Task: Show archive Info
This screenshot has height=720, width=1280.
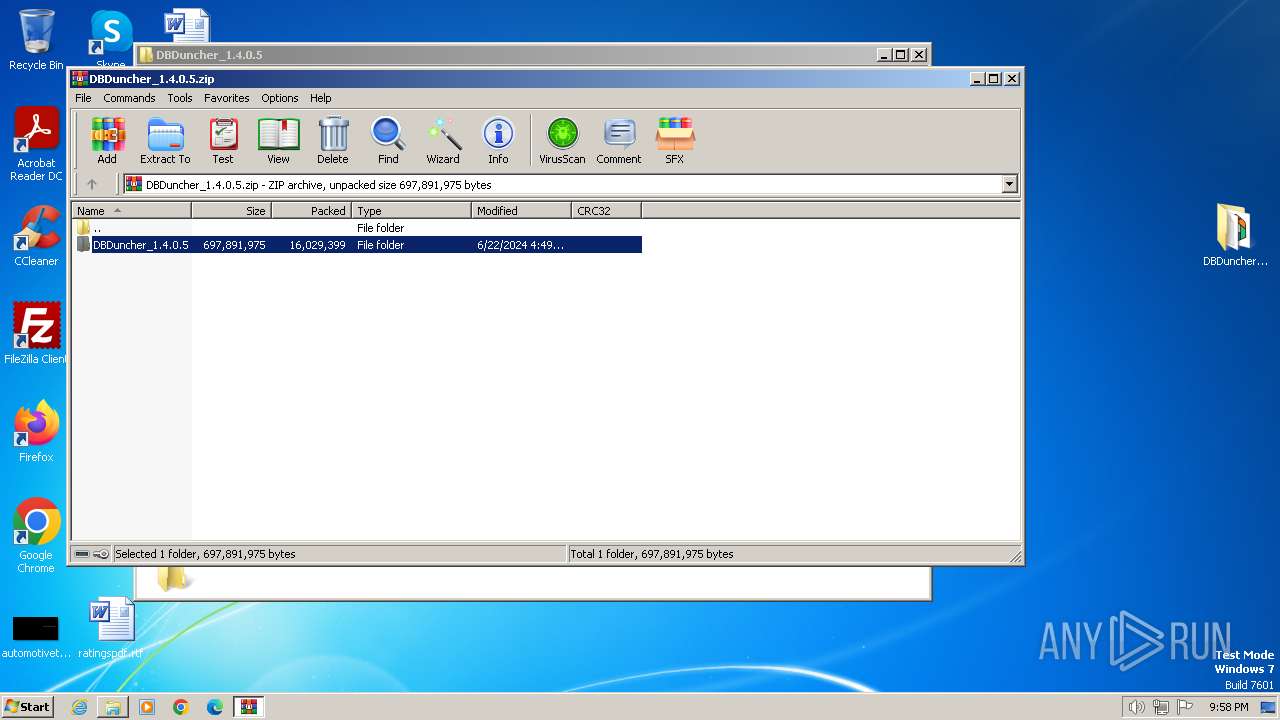Action: pos(498,141)
